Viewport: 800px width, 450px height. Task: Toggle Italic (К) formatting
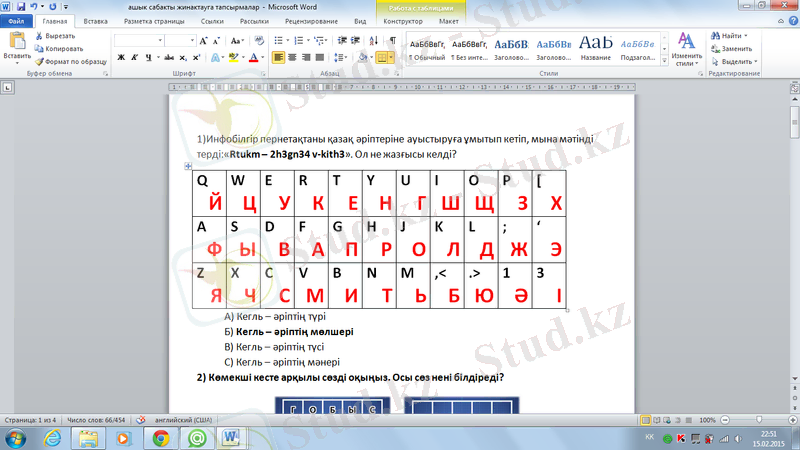[x=135, y=58]
